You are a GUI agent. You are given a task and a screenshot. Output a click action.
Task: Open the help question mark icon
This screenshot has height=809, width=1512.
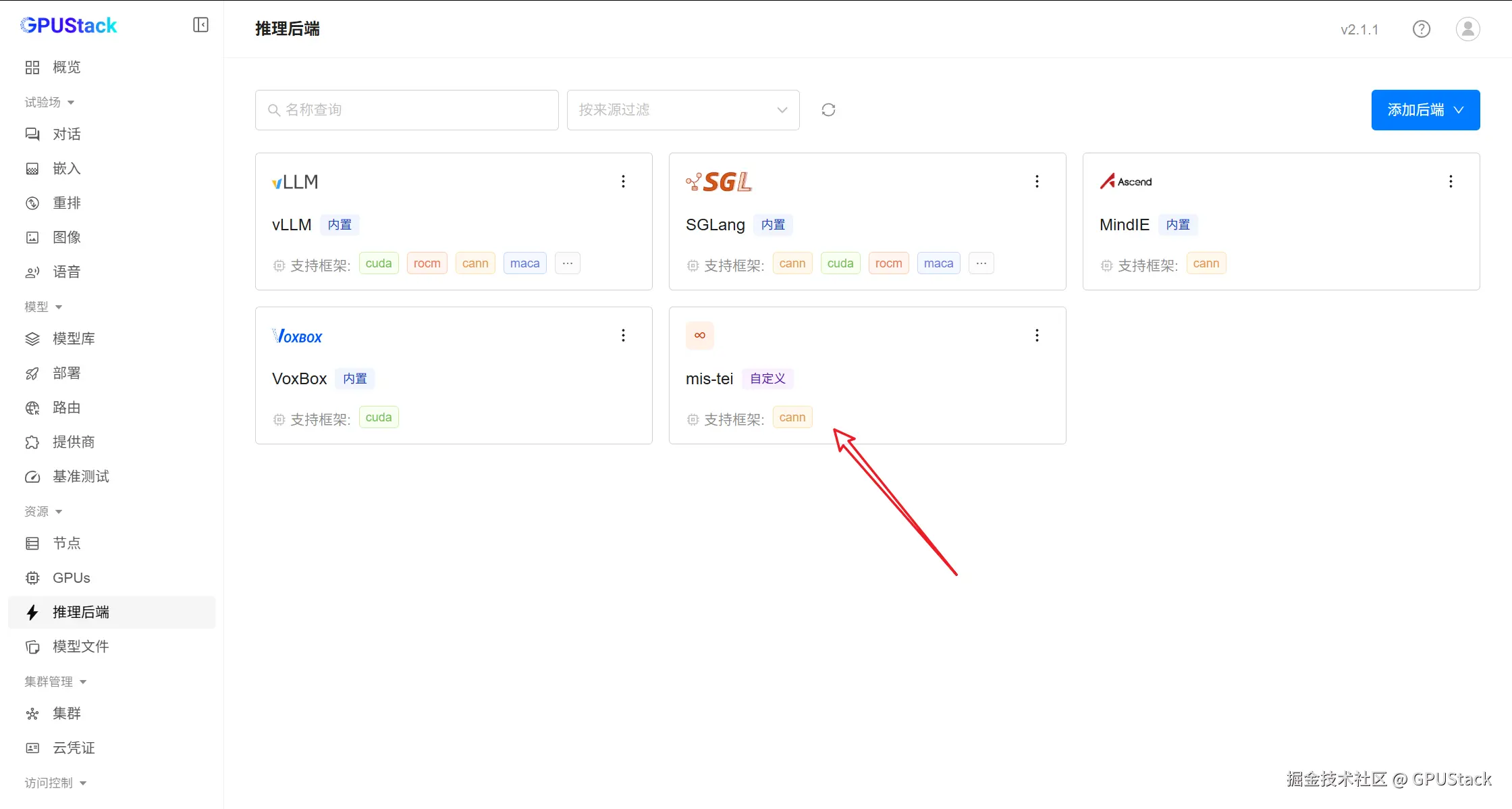pyautogui.click(x=1421, y=29)
